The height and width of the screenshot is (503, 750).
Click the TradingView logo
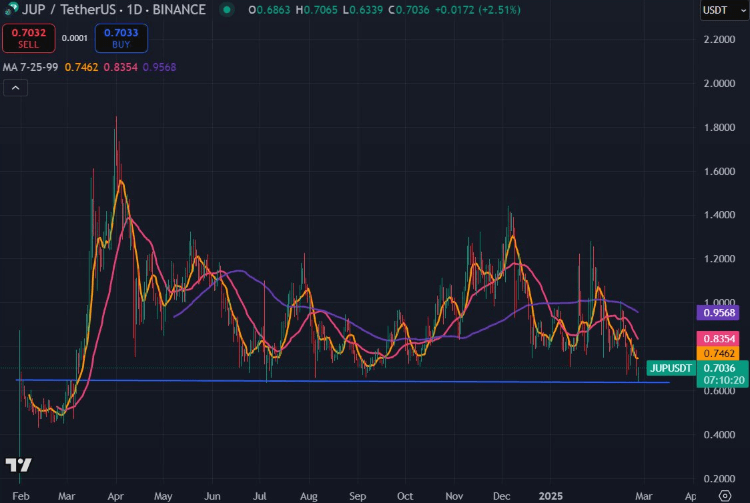tap(18, 465)
